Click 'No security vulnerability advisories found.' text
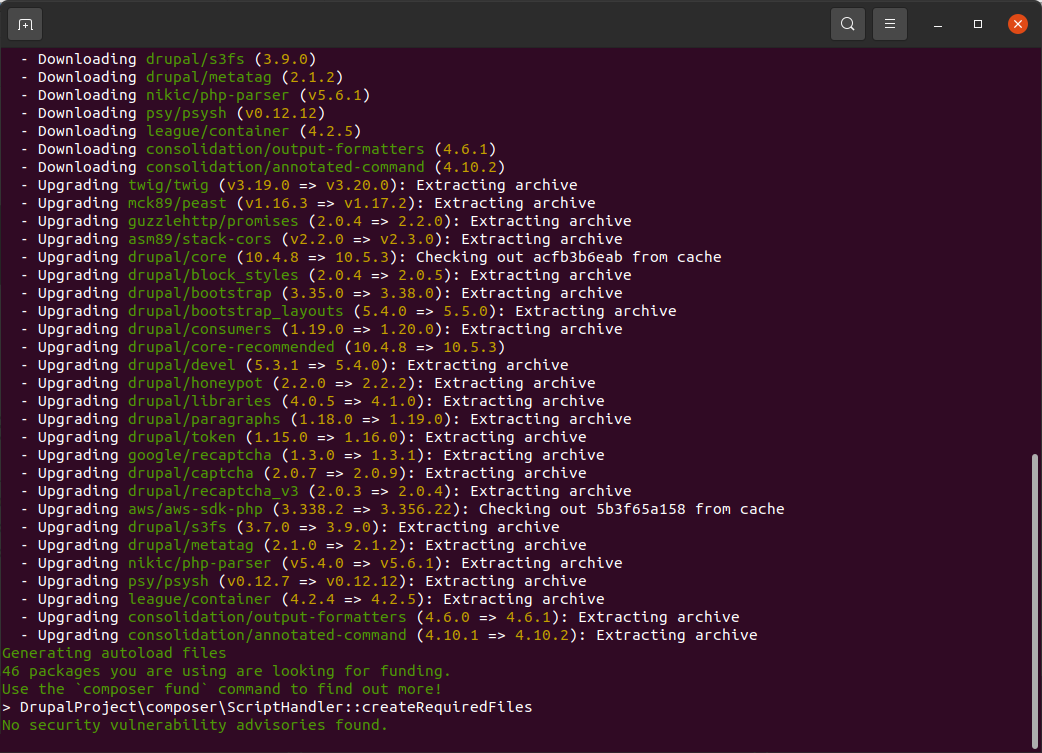Screen dimensions: 1042x753 195,725
